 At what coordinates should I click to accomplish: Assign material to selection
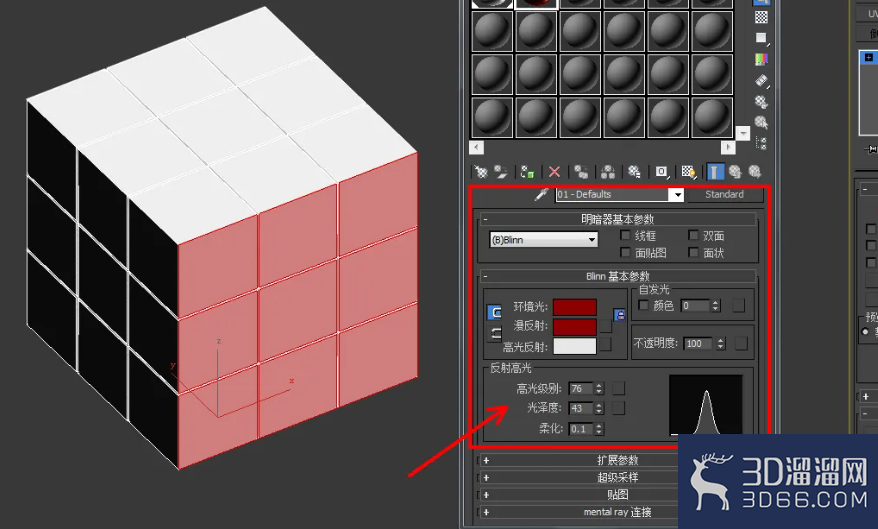coord(527,172)
